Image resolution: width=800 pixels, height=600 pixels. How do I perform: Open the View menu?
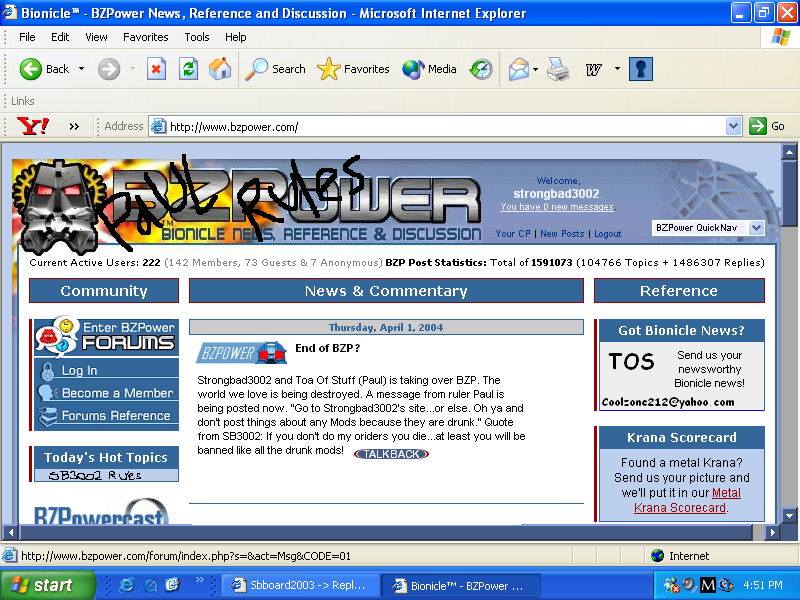tap(96, 37)
